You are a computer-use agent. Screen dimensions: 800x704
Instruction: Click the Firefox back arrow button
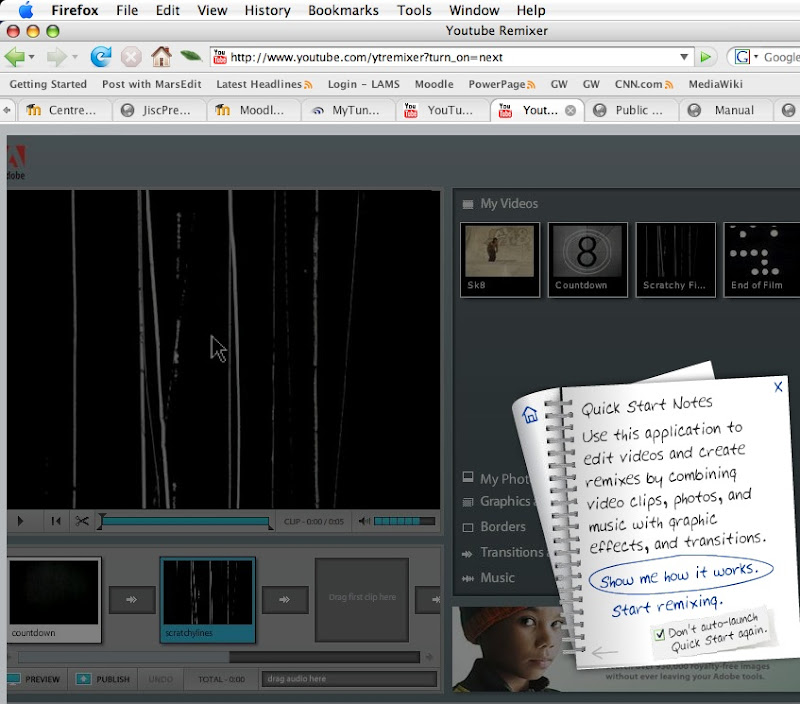[14, 57]
